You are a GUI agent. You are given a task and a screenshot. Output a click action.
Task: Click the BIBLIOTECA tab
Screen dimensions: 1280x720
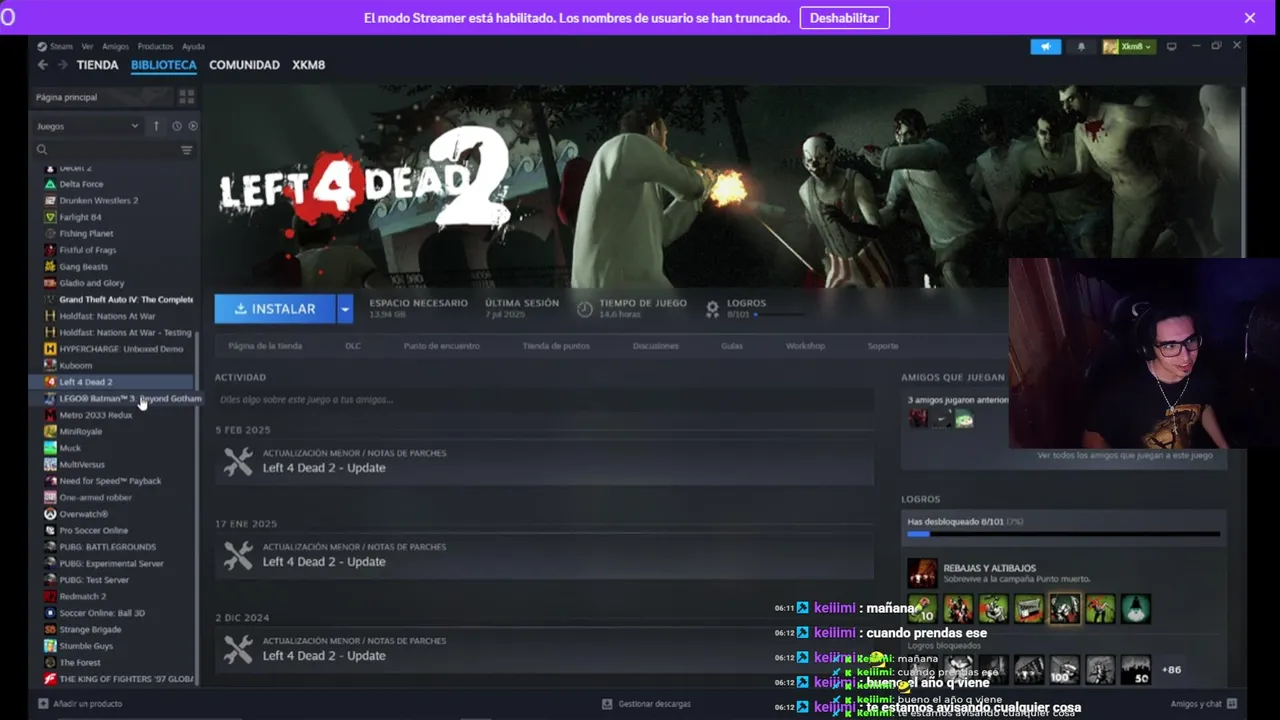point(163,65)
